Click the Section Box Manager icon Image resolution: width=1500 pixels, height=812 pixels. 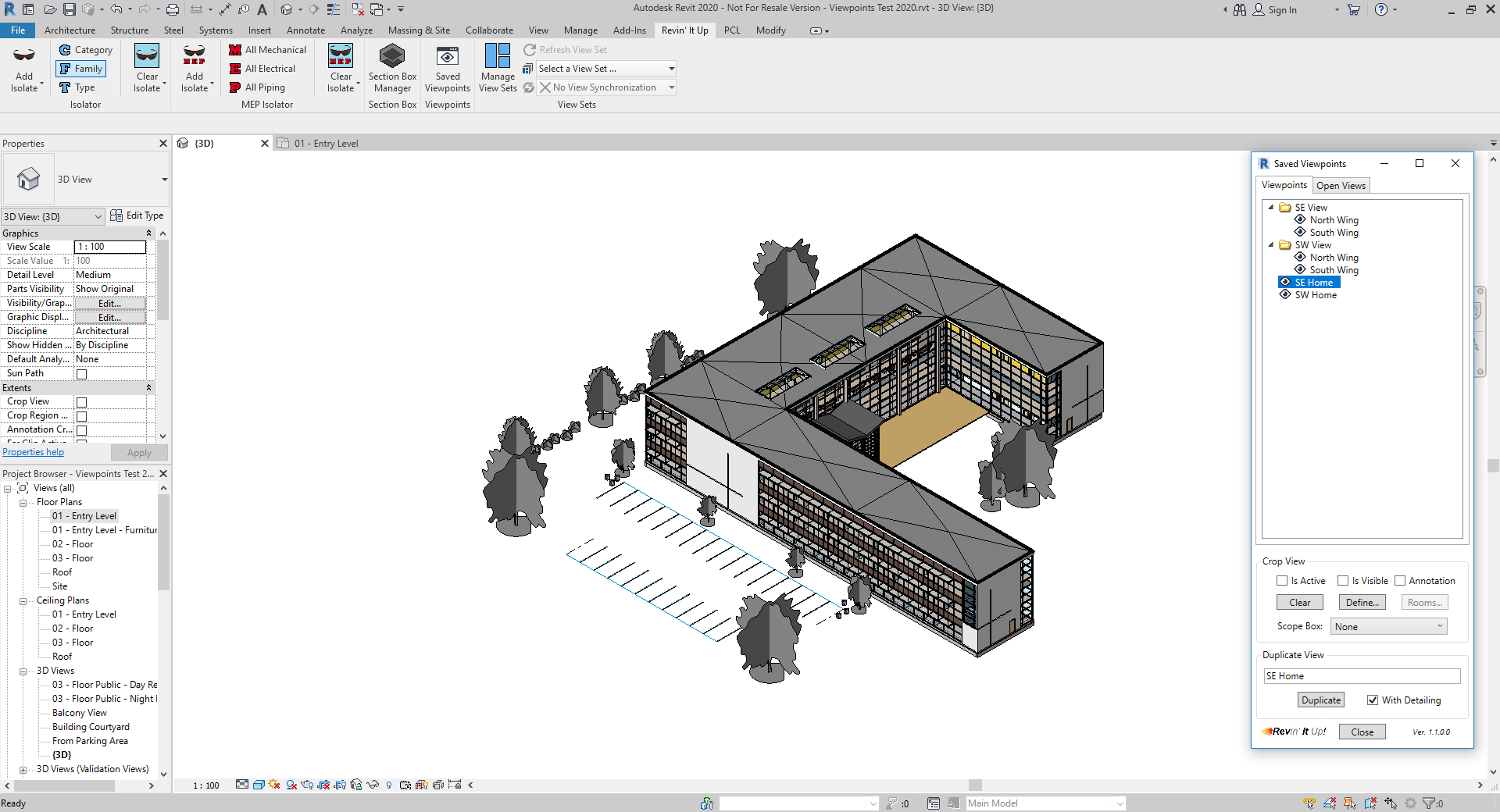pyautogui.click(x=391, y=57)
